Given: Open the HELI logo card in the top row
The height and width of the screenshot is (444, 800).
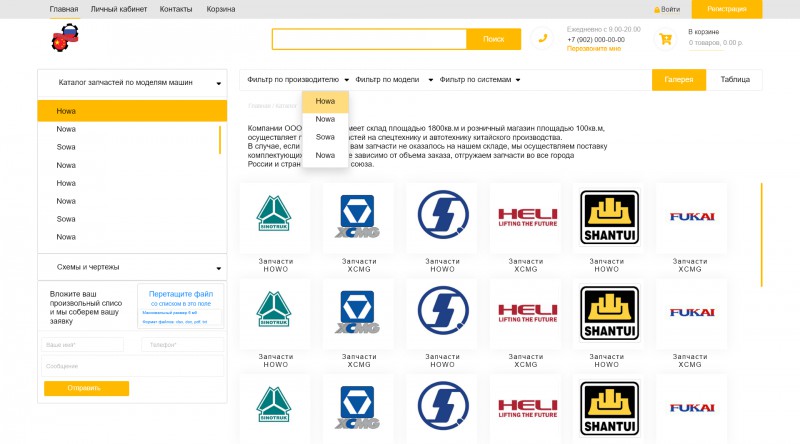Looking at the screenshot, I should tap(528, 217).
